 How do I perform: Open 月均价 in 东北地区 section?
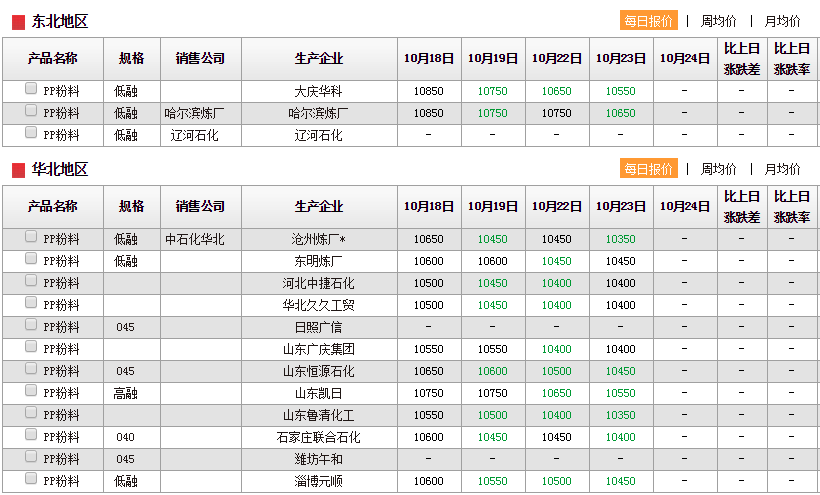(782, 21)
